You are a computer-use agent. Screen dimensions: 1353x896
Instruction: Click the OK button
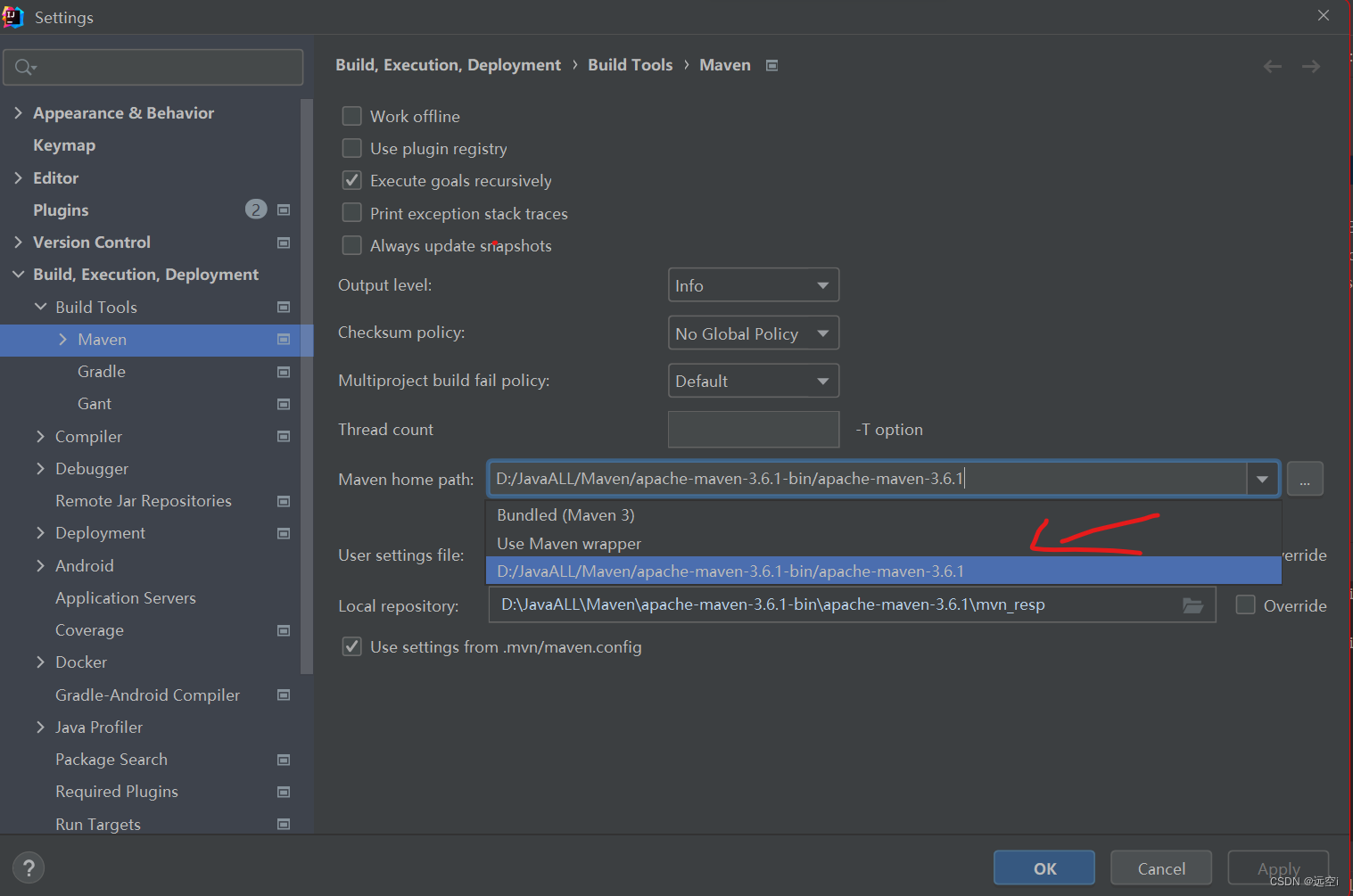click(x=1044, y=867)
